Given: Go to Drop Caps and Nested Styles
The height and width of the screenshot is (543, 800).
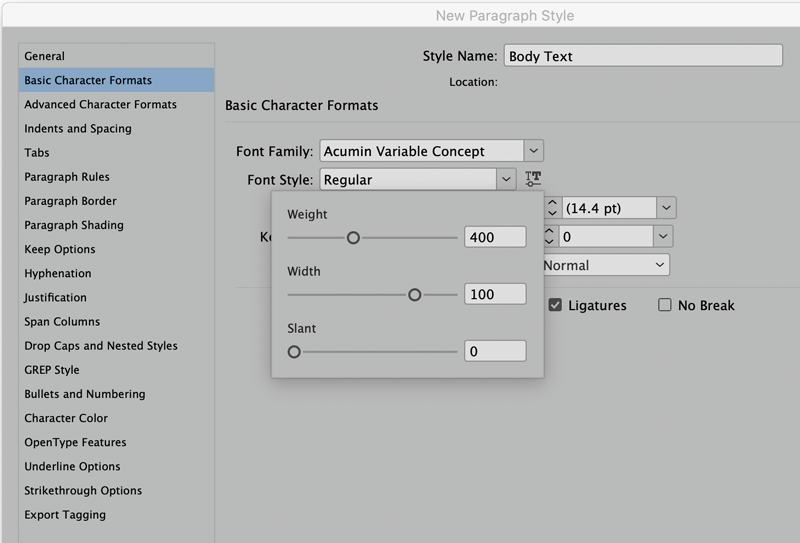Looking at the screenshot, I should point(101,346).
